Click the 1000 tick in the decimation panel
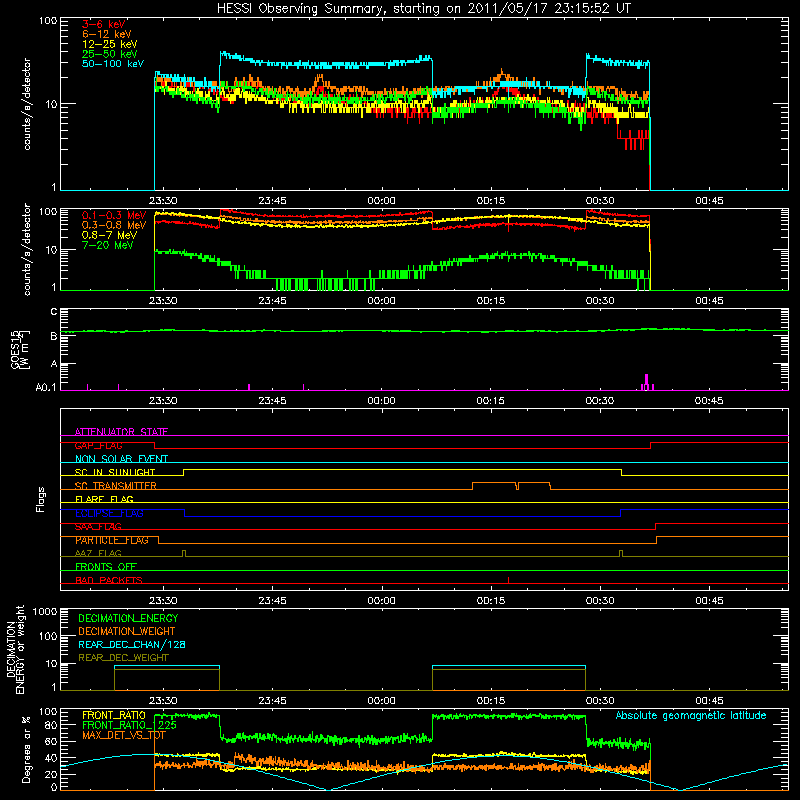 pyautogui.click(x=45, y=611)
